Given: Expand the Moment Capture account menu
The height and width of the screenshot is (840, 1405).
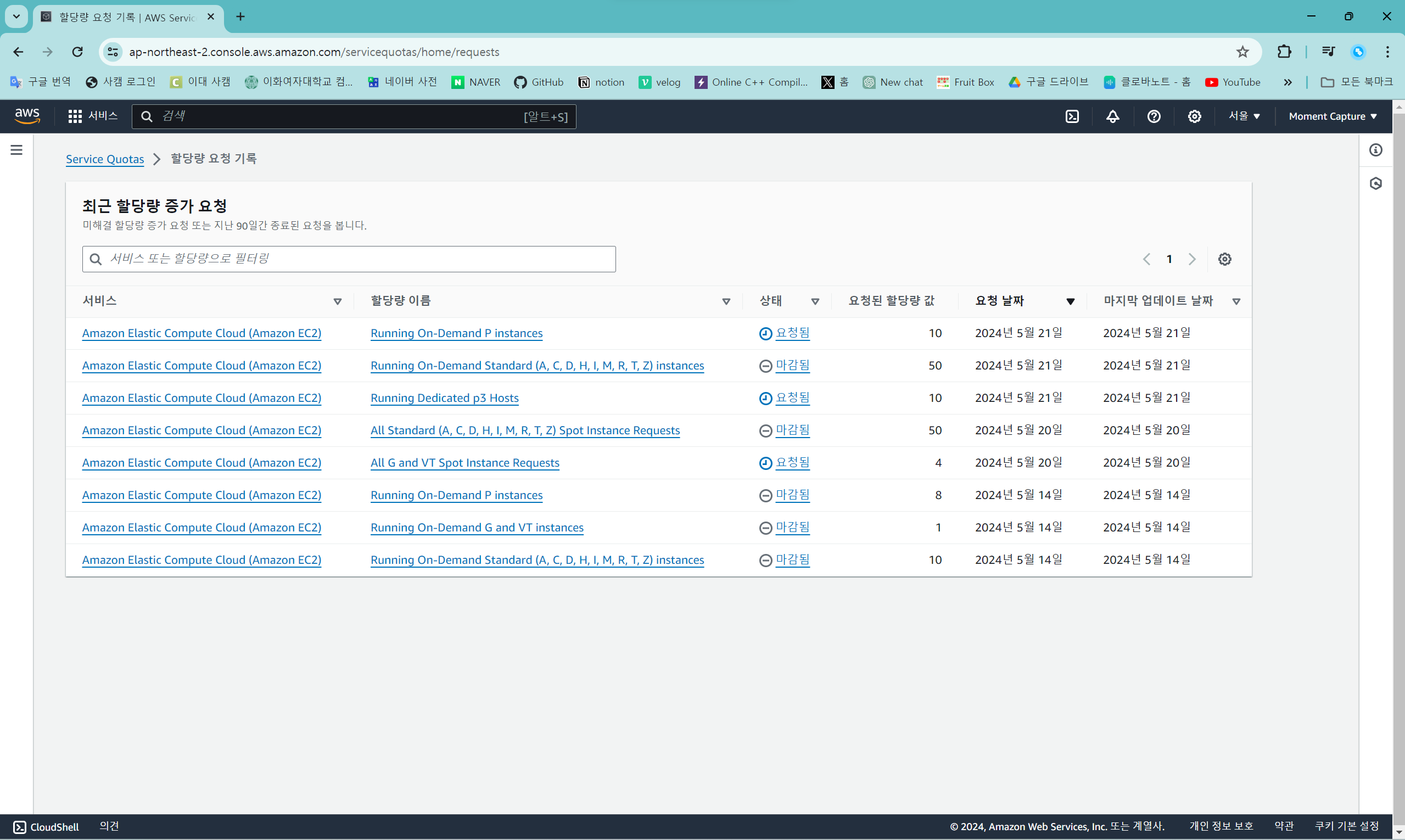Looking at the screenshot, I should (x=1332, y=116).
